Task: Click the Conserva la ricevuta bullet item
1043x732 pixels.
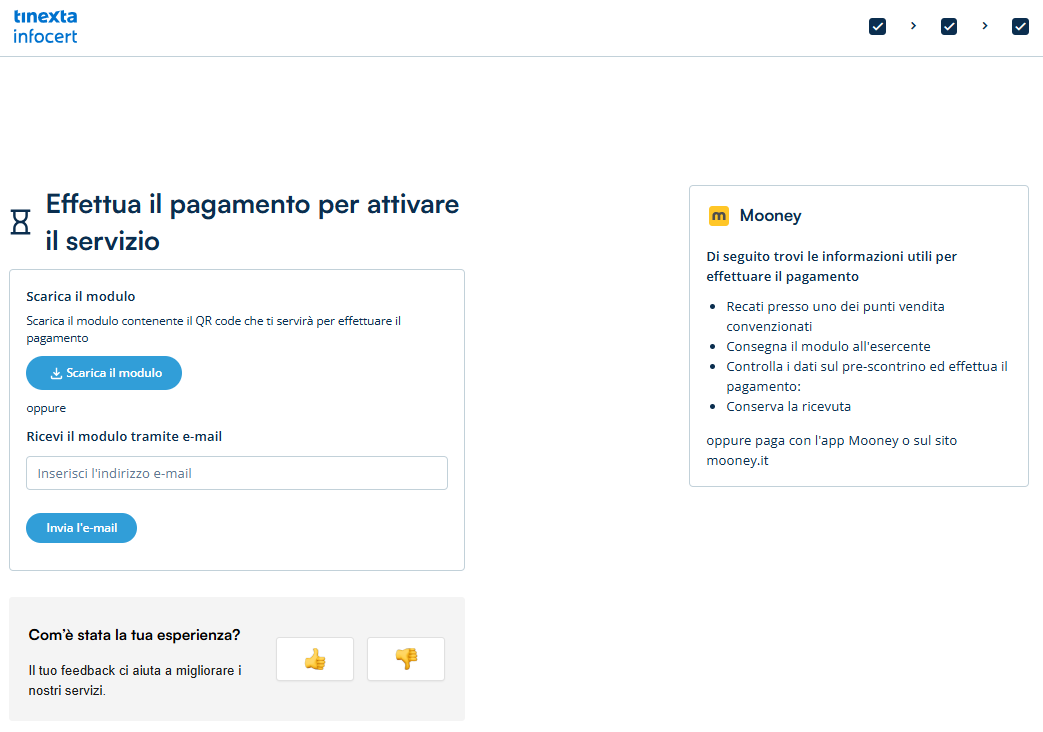Action: (x=788, y=406)
